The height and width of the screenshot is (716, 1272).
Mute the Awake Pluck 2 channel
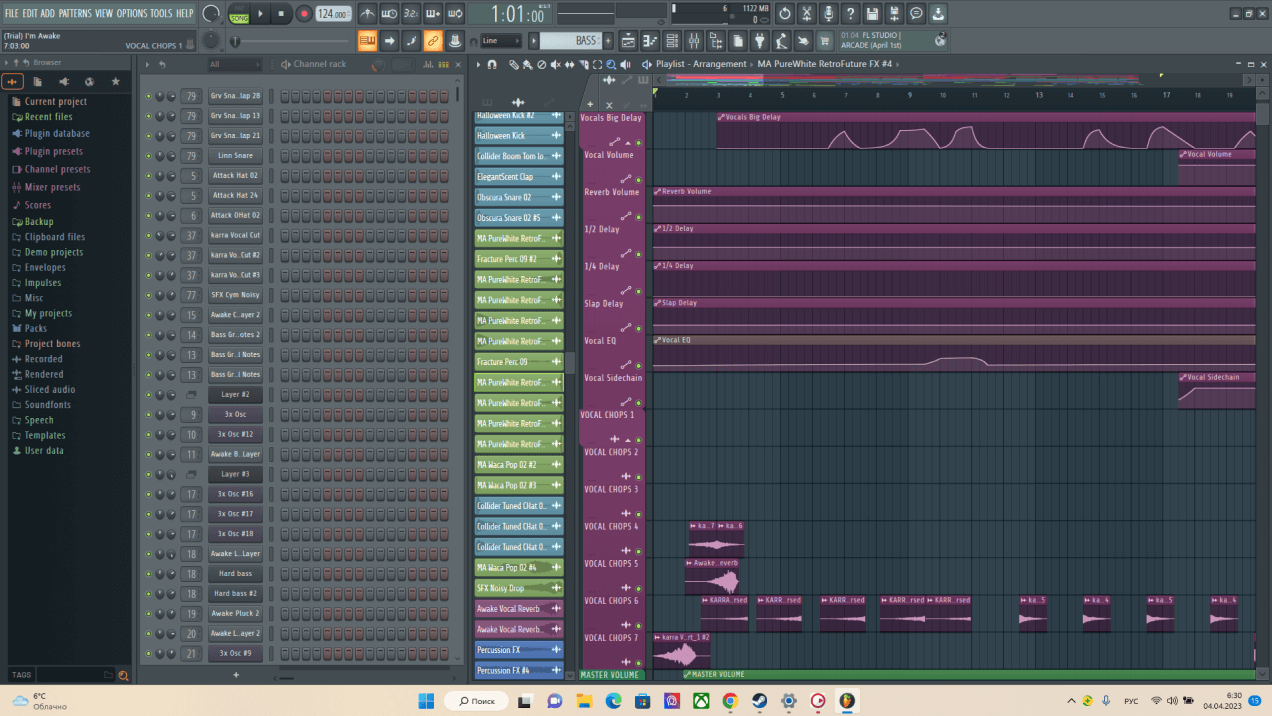click(149, 614)
